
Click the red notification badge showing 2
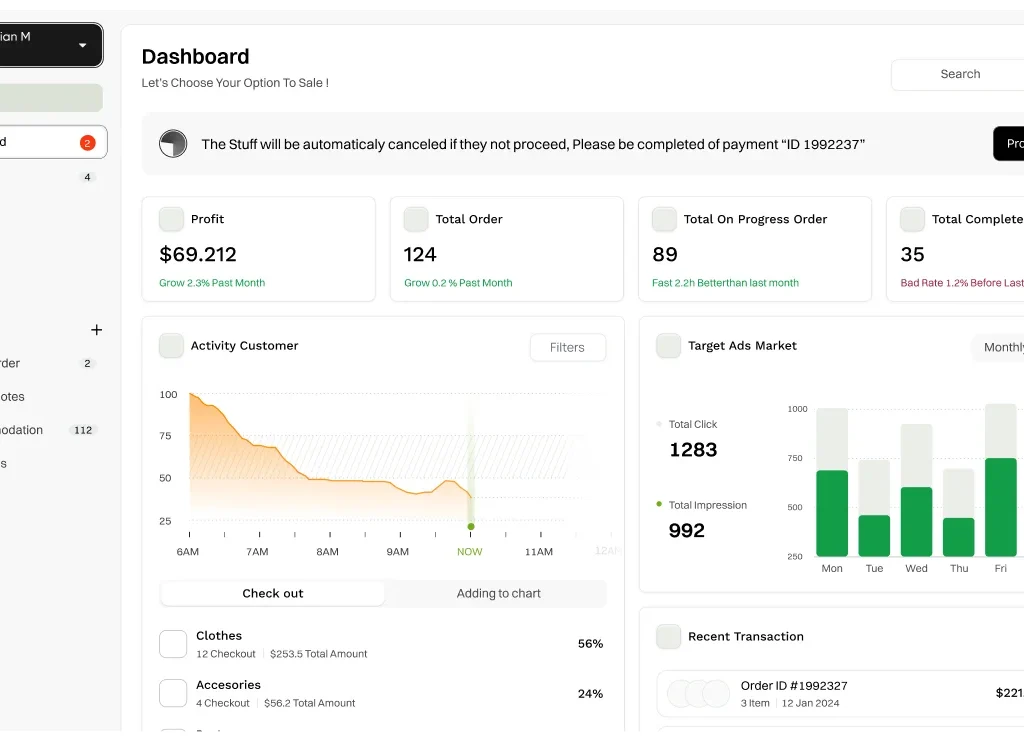(88, 142)
